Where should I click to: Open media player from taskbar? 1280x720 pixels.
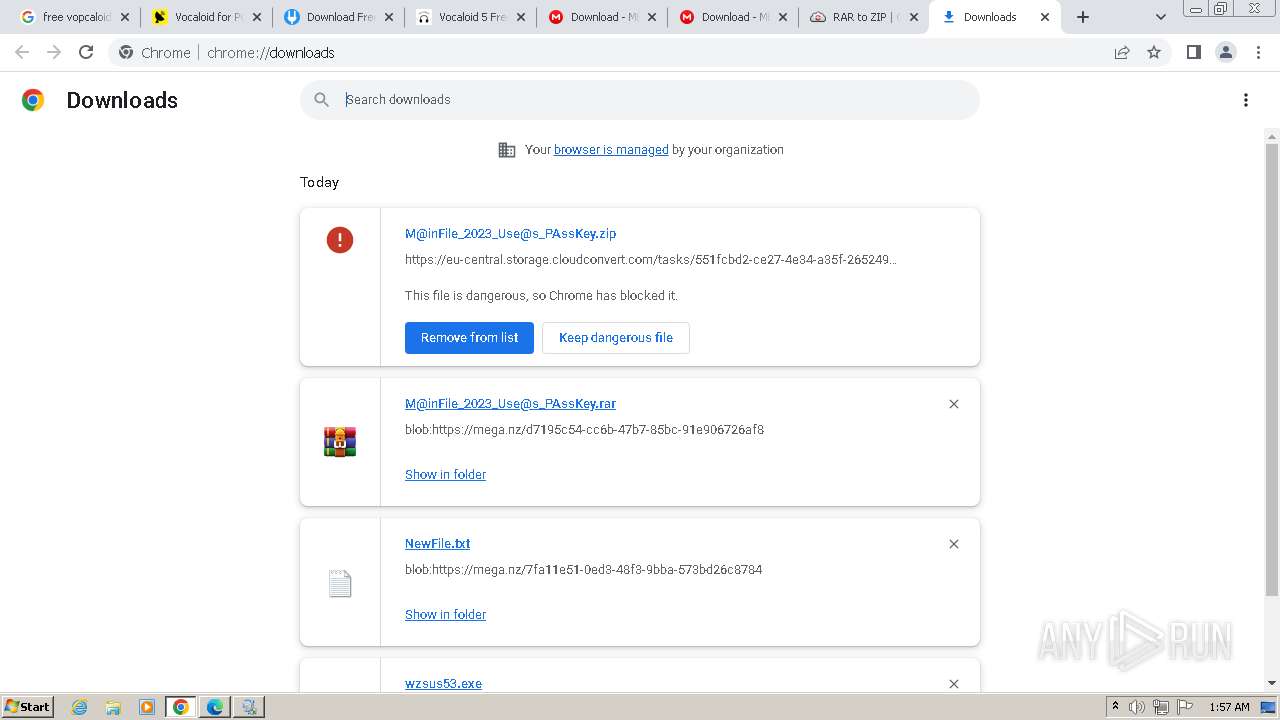147,707
